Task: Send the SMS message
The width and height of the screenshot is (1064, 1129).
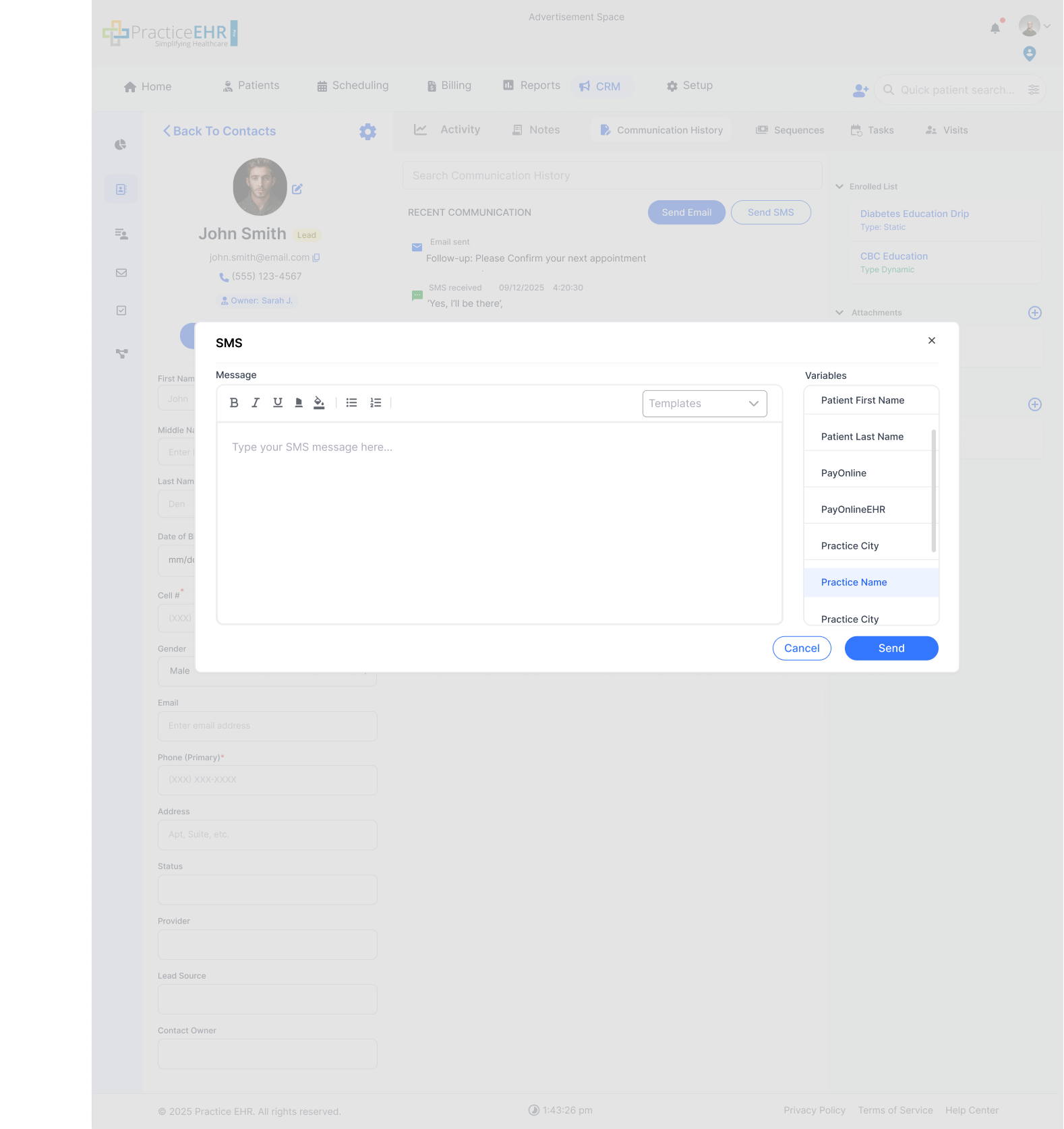Action: [891, 648]
